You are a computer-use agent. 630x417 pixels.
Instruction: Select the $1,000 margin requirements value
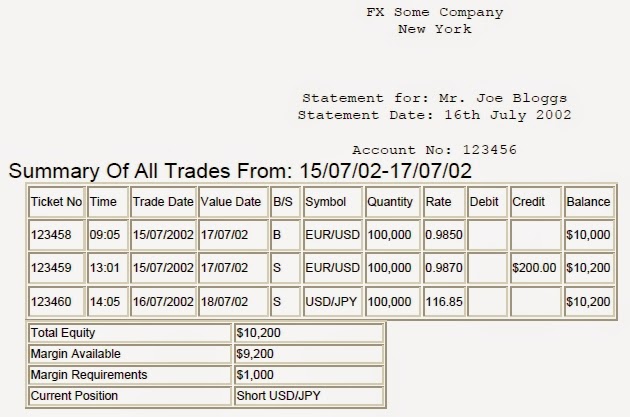[309, 375]
